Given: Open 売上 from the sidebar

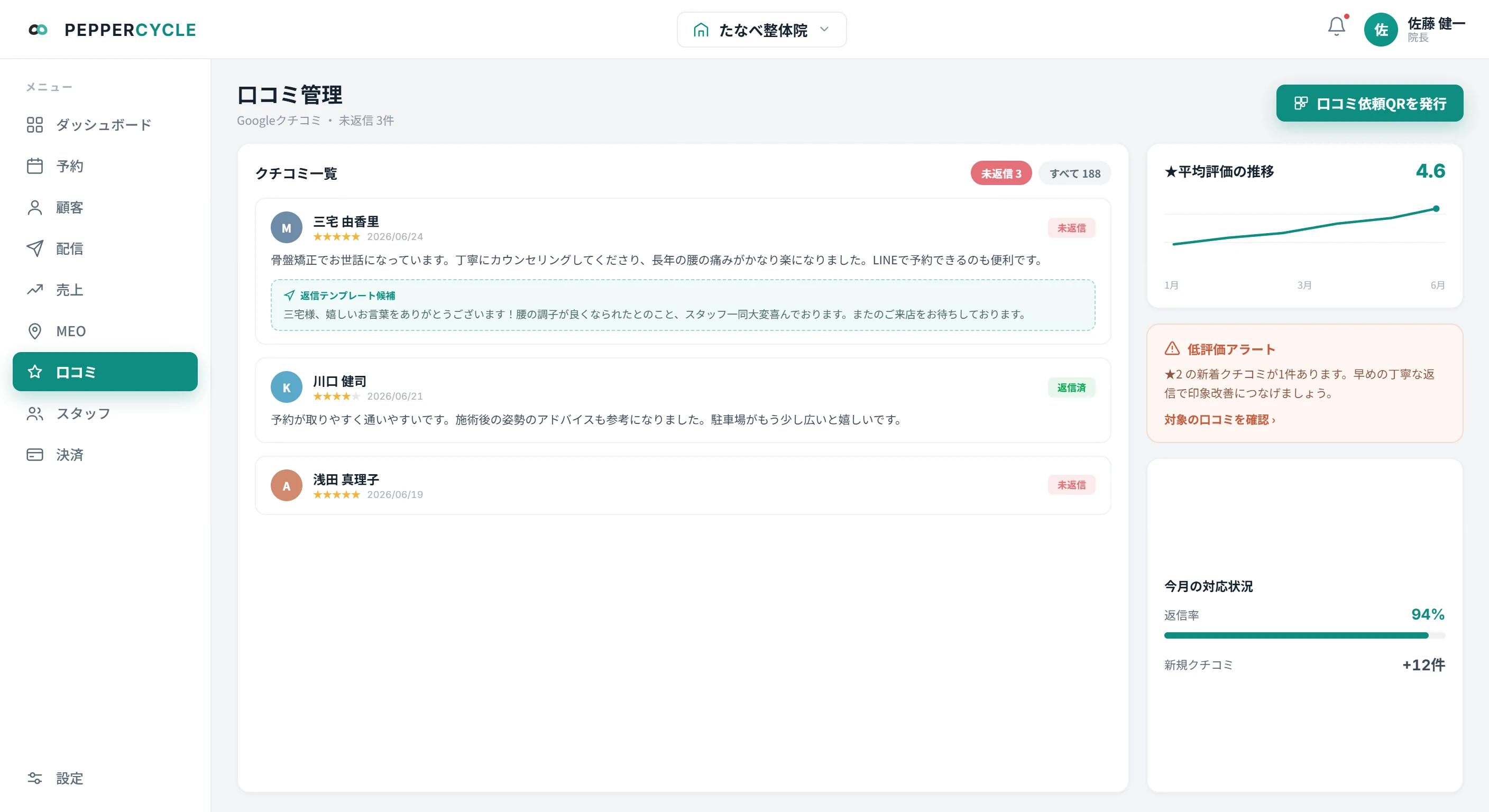Looking at the screenshot, I should (105, 290).
